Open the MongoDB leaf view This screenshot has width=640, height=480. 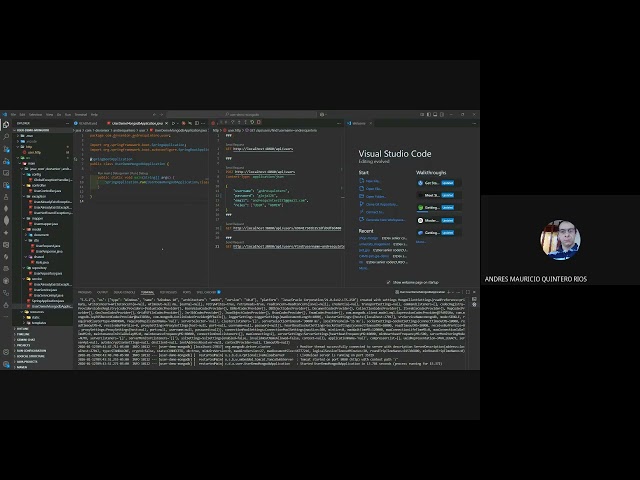(x=6, y=220)
